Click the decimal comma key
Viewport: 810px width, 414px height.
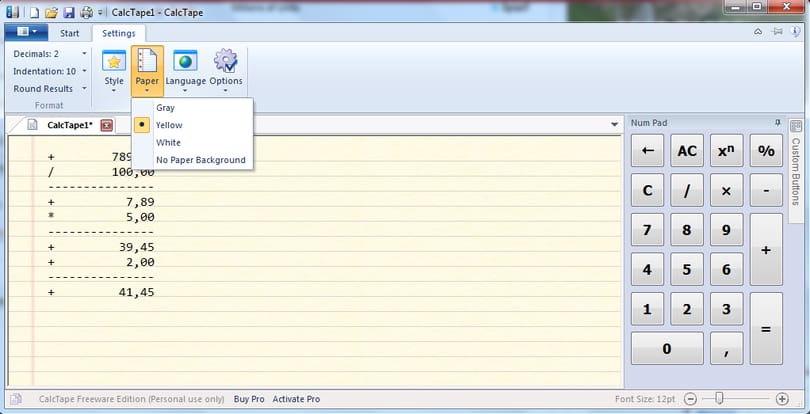pos(726,348)
